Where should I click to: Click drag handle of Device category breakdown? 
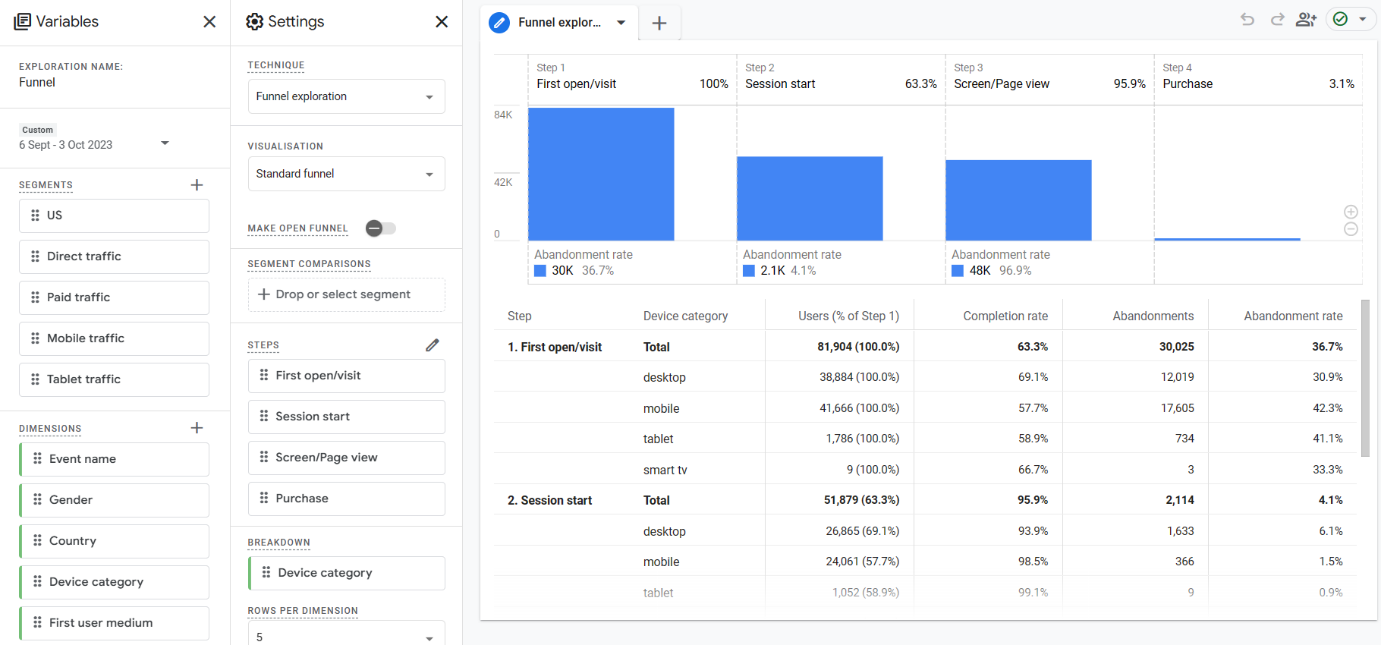tap(266, 573)
